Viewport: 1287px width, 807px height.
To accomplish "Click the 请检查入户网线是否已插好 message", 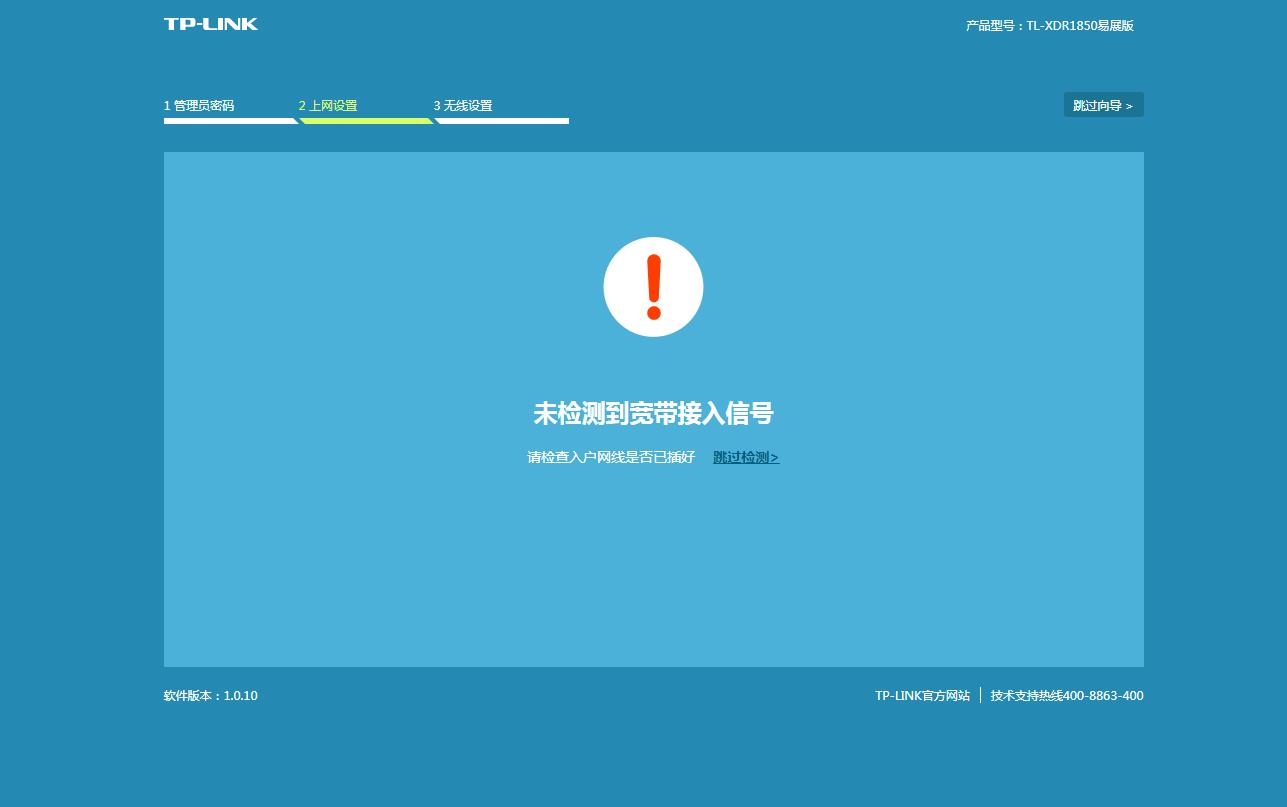I will pyautogui.click(x=609, y=457).
